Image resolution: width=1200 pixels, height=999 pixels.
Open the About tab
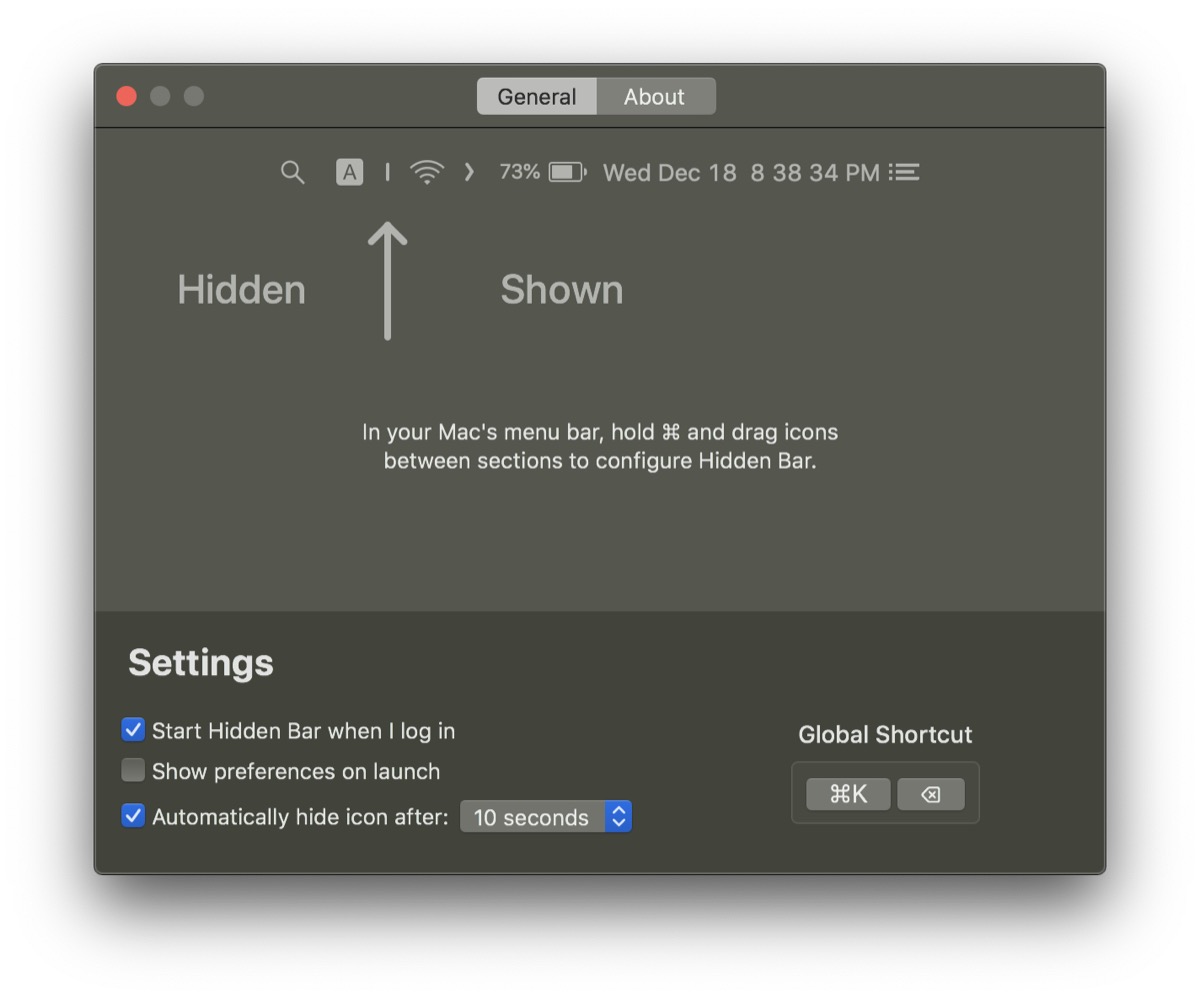655,96
